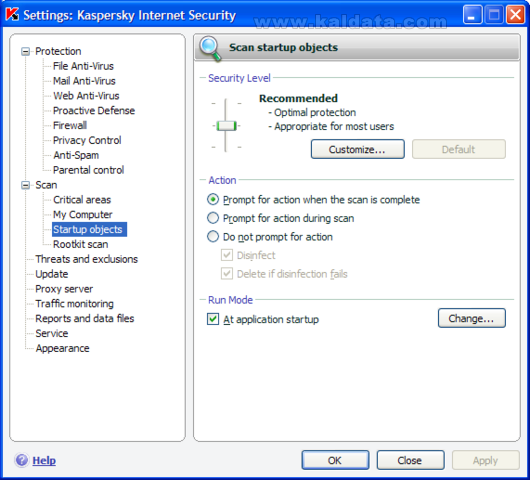Toggle the Disinfect checkbox
Screen dimensions: 530x480
tap(227, 255)
